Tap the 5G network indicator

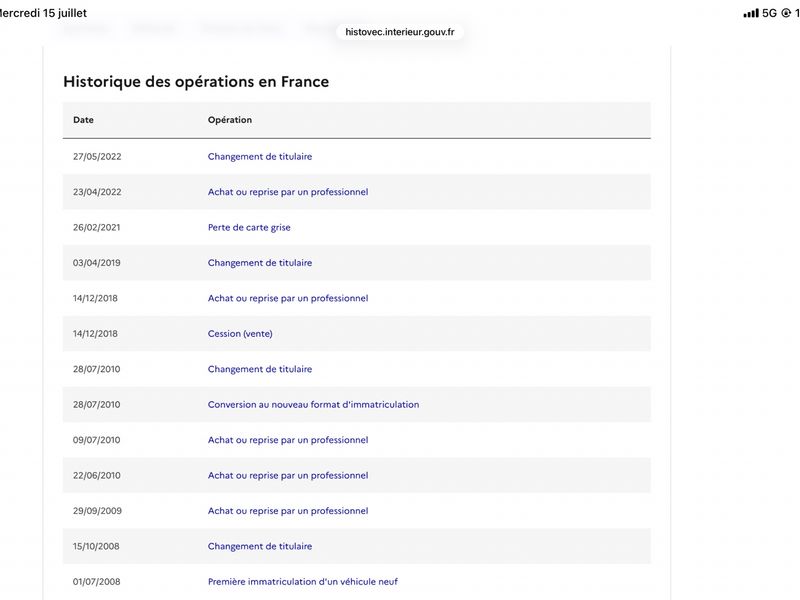(x=769, y=13)
